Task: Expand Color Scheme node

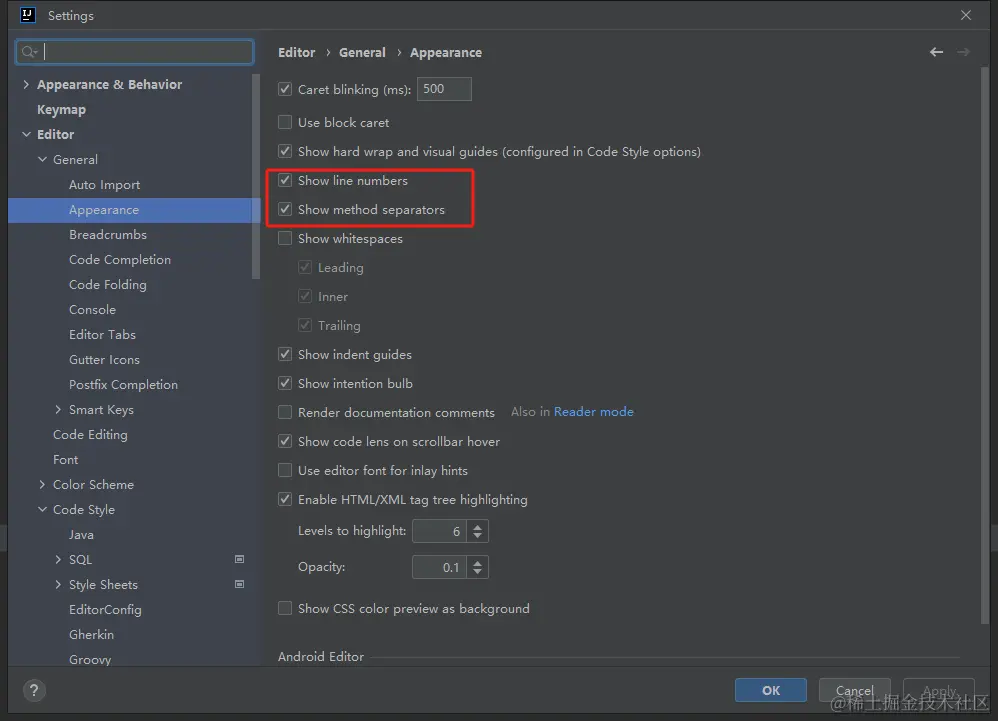Action: [42, 484]
